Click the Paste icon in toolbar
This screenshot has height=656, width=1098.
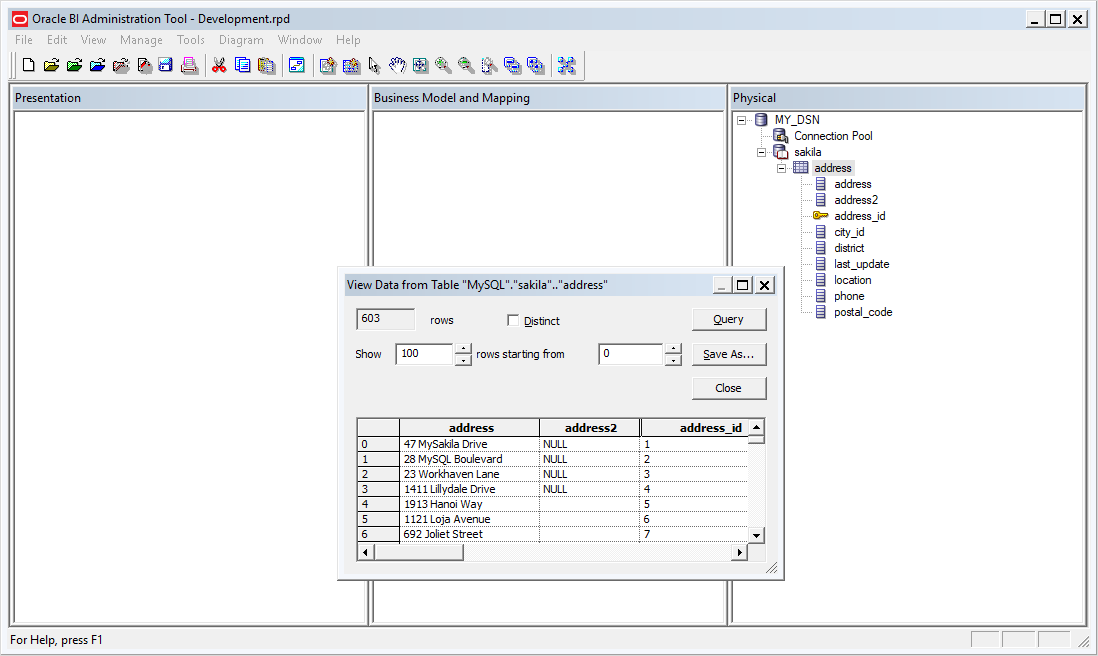[x=266, y=65]
